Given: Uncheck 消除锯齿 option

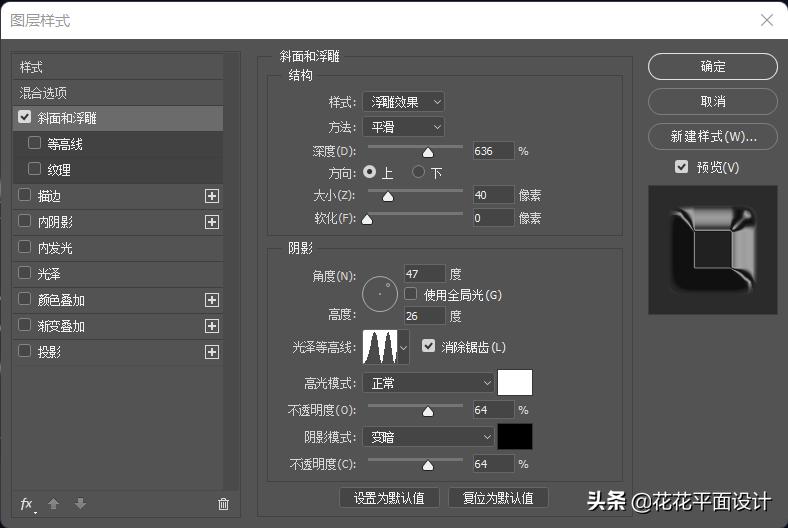Looking at the screenshot, I should click(428, 346).
